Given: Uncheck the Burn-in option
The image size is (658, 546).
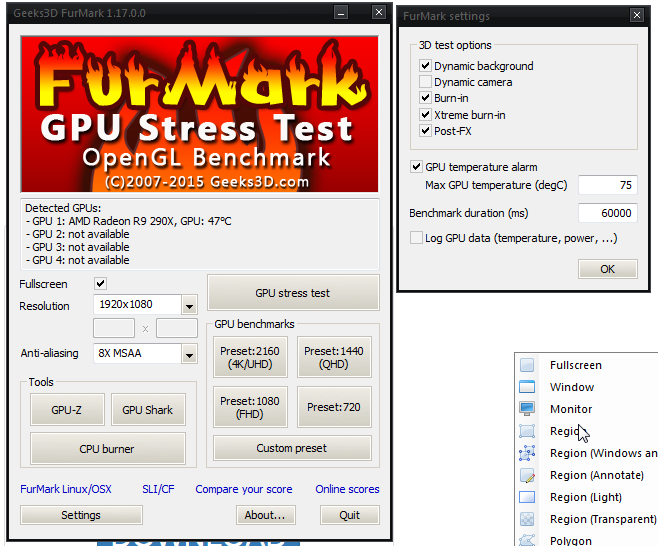Looking at the screenshot, I should pos(425,98).
